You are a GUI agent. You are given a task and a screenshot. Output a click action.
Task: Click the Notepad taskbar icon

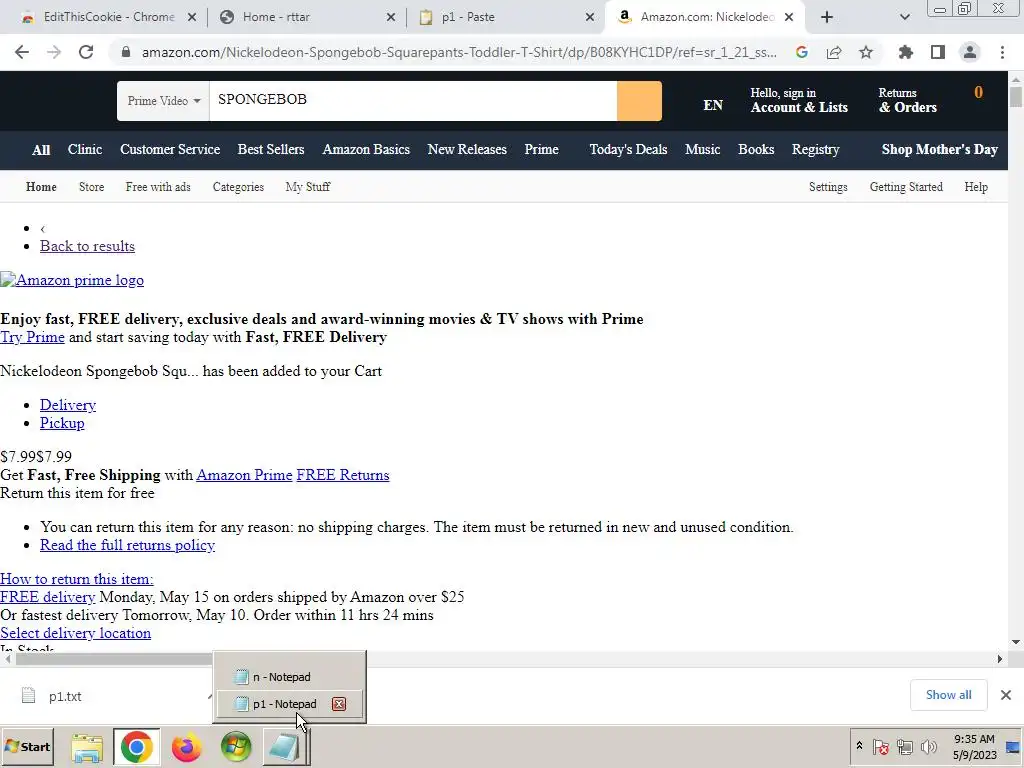point(285,747)
